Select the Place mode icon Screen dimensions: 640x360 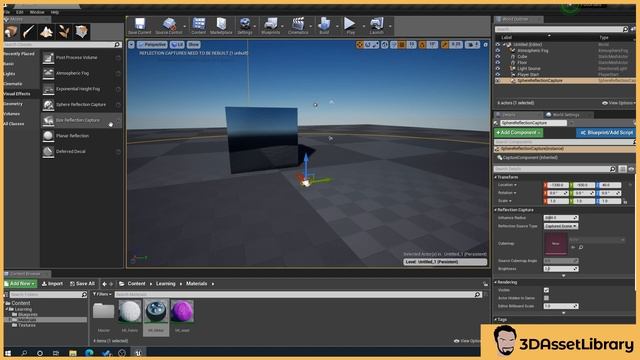(x=11, y=32)
